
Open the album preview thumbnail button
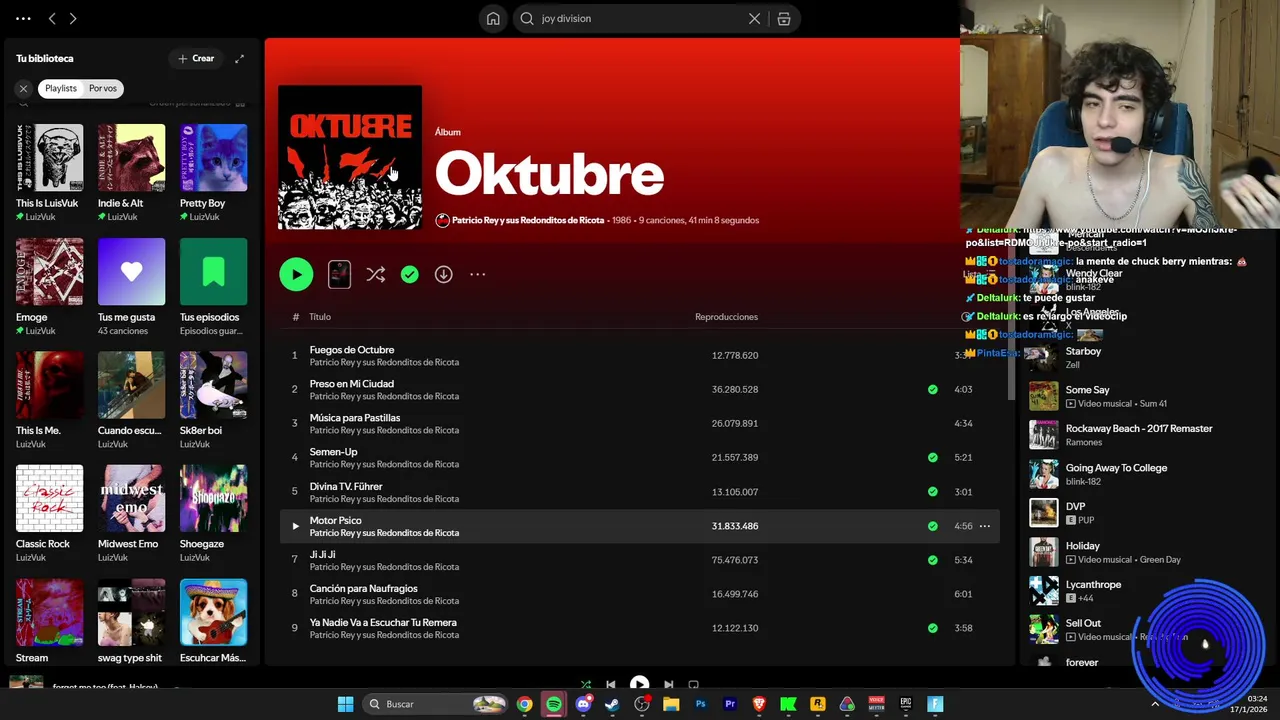[x=340, y=274]
